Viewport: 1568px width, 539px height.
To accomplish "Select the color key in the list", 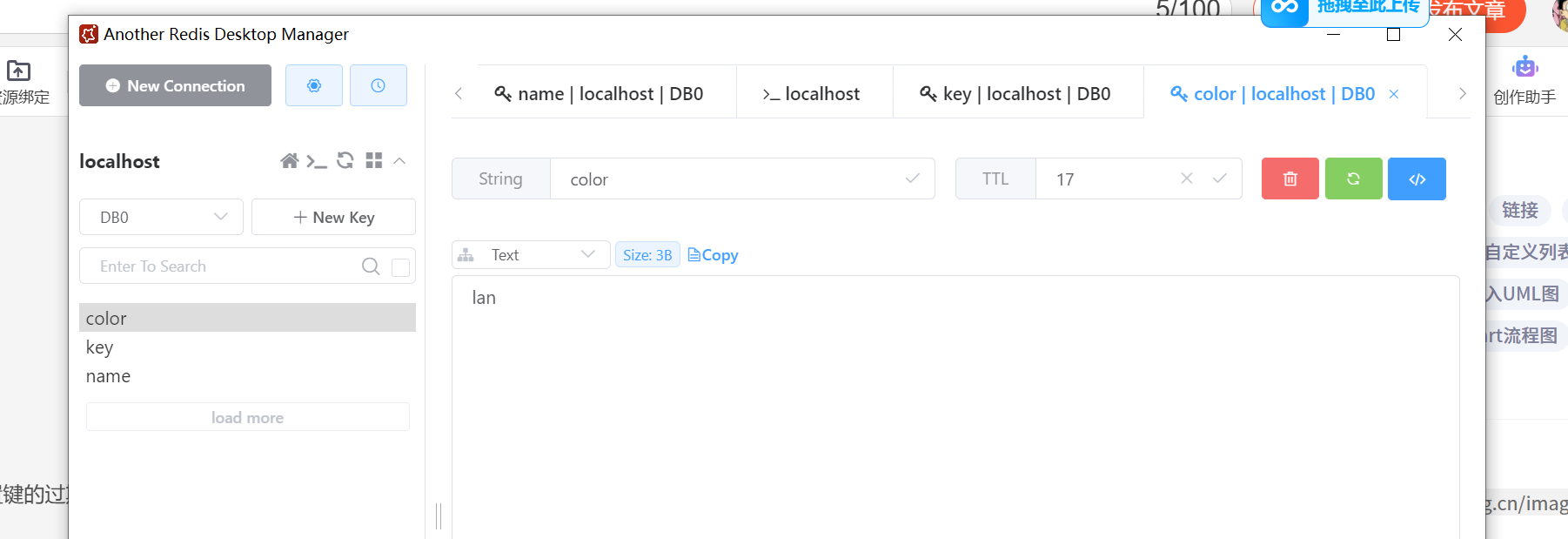I will point(247,318).
